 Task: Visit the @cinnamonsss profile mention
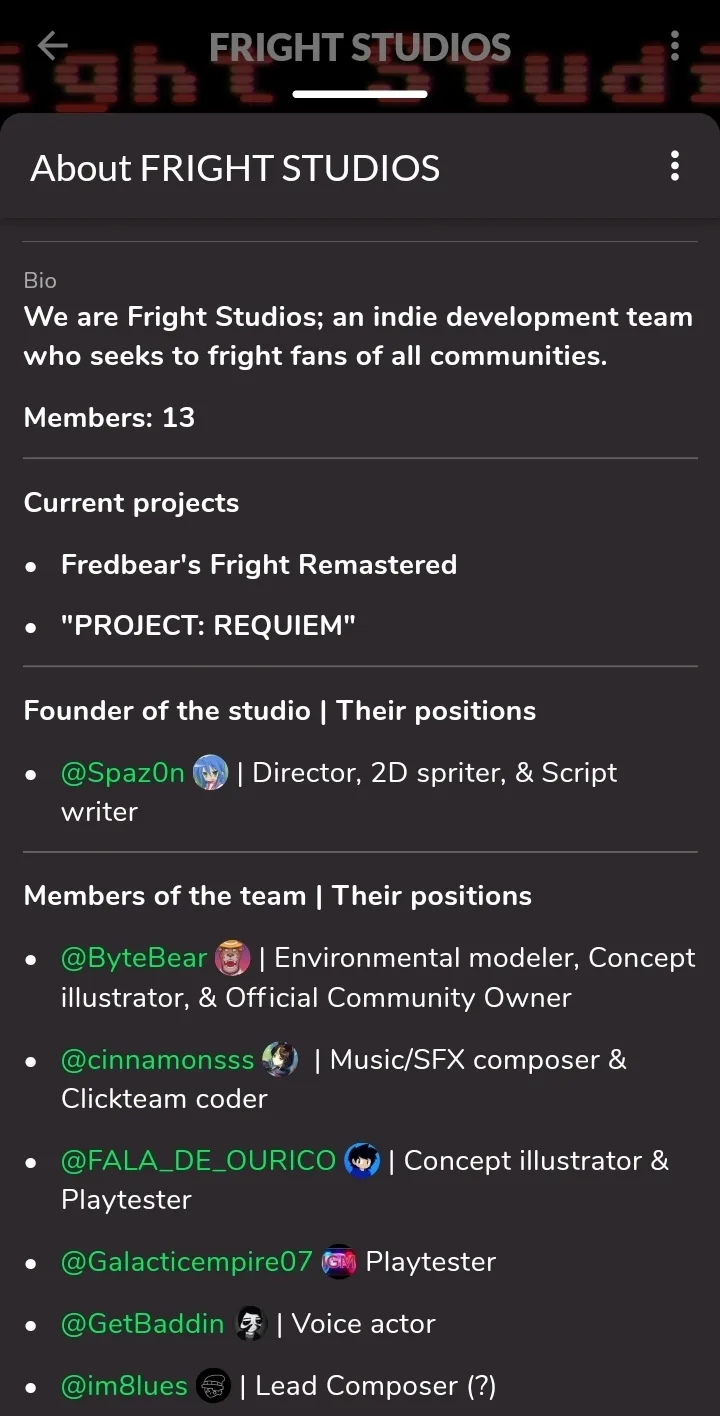(158, 1060)
